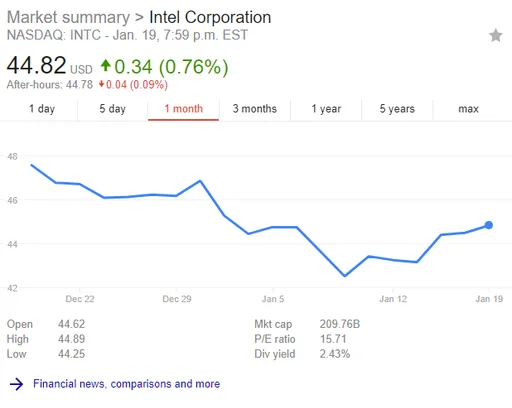Click the green up arrow price indicator
The width and height of the screenshot is (512, 408).
click(x=105, y=65)
